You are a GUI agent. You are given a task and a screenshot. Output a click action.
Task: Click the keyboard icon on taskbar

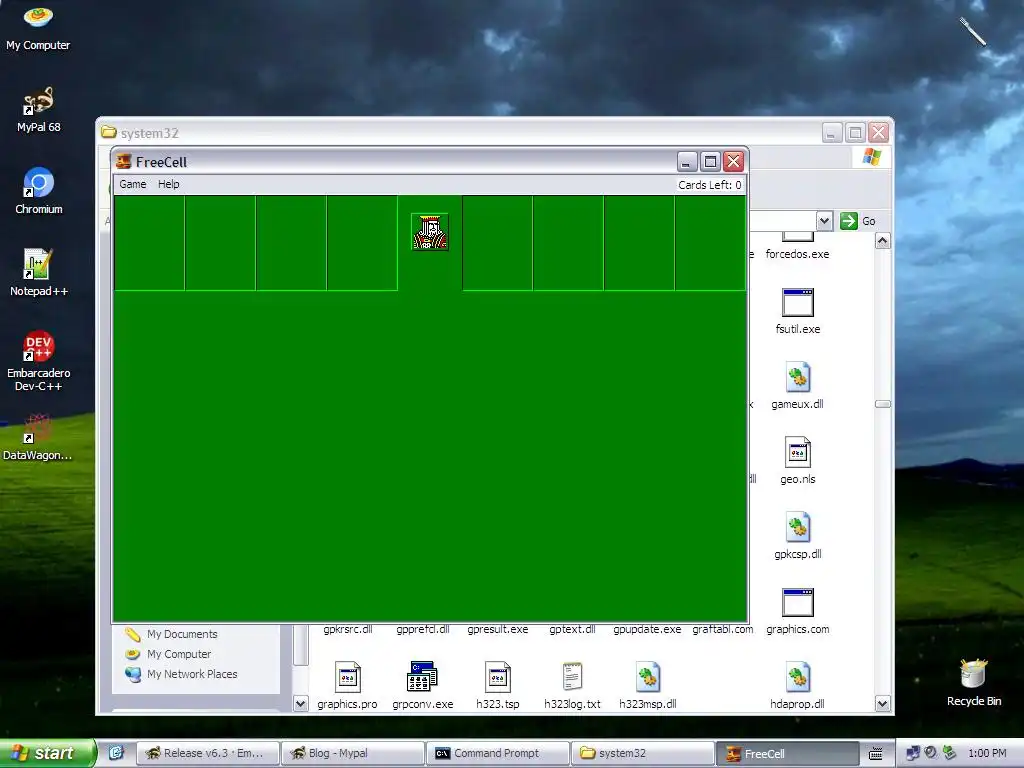pos(876,754)
